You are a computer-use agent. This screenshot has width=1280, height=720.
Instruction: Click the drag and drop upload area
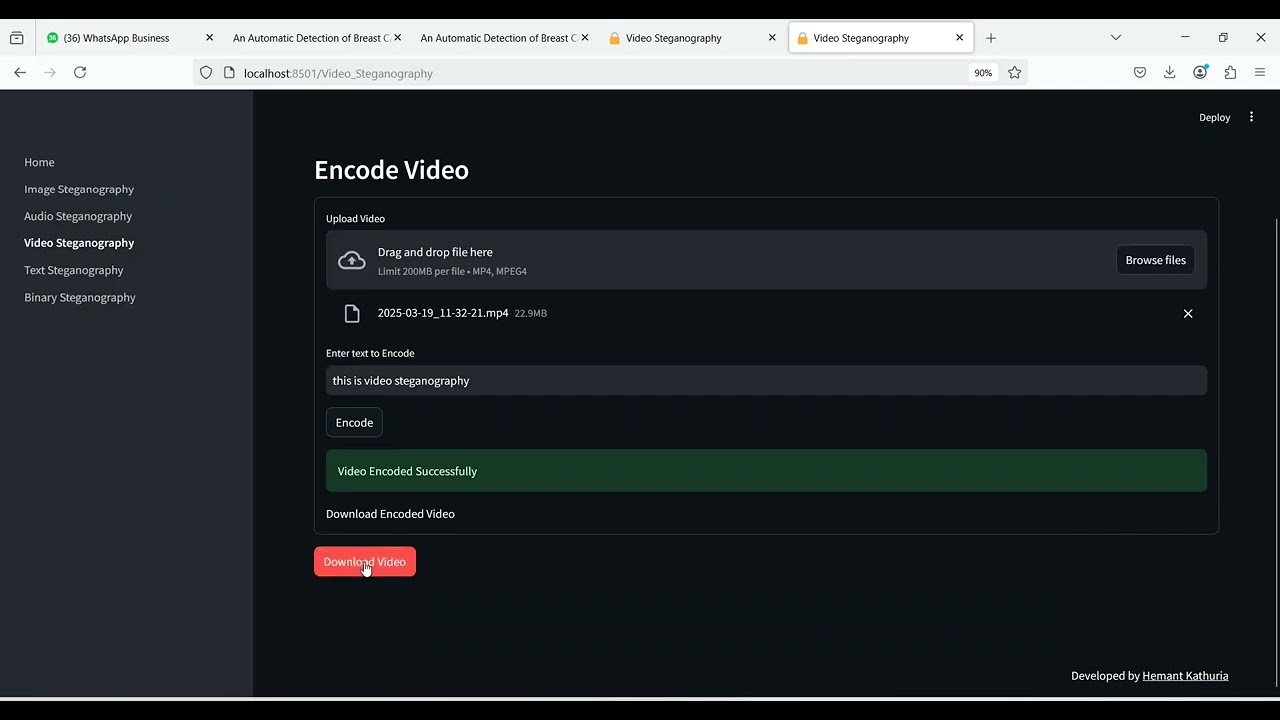(766, 260)
